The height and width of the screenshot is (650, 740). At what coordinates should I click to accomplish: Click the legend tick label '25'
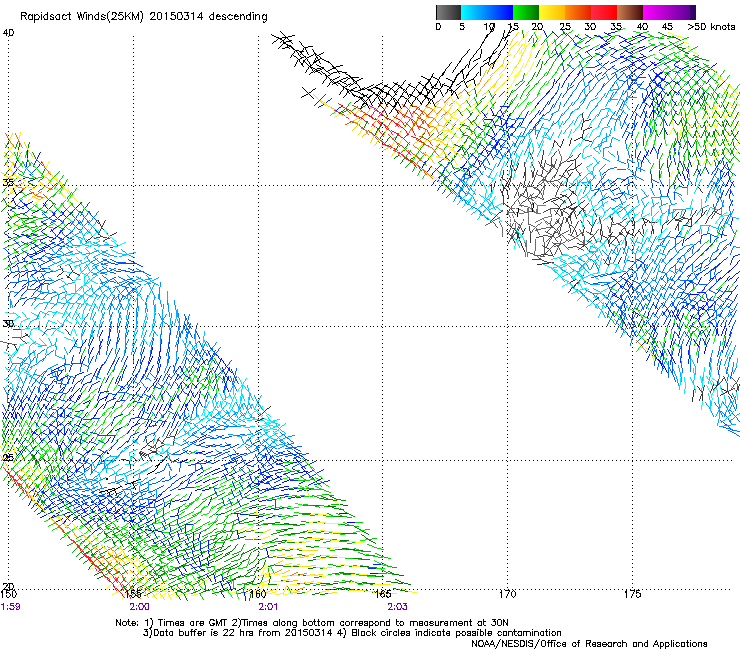pos(565,27)
